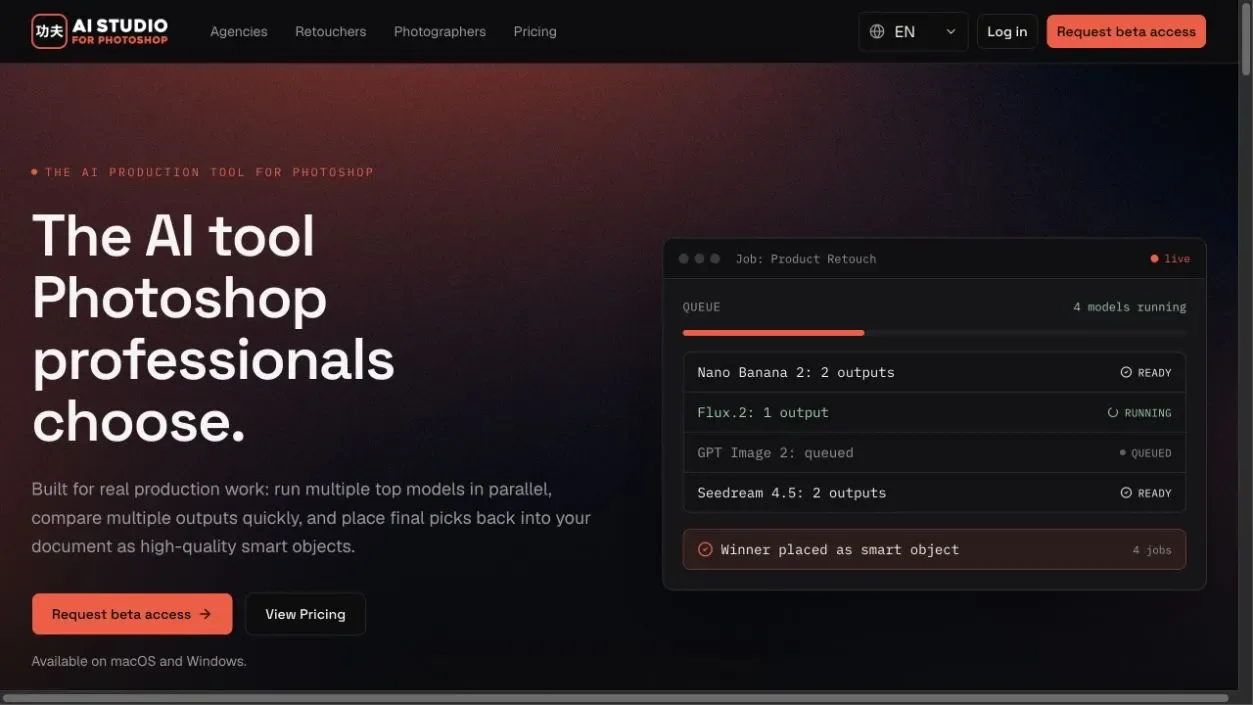The image size is (1253, 705).
Task: Click the red live indicator dot
Action: tap(1154, 259)
